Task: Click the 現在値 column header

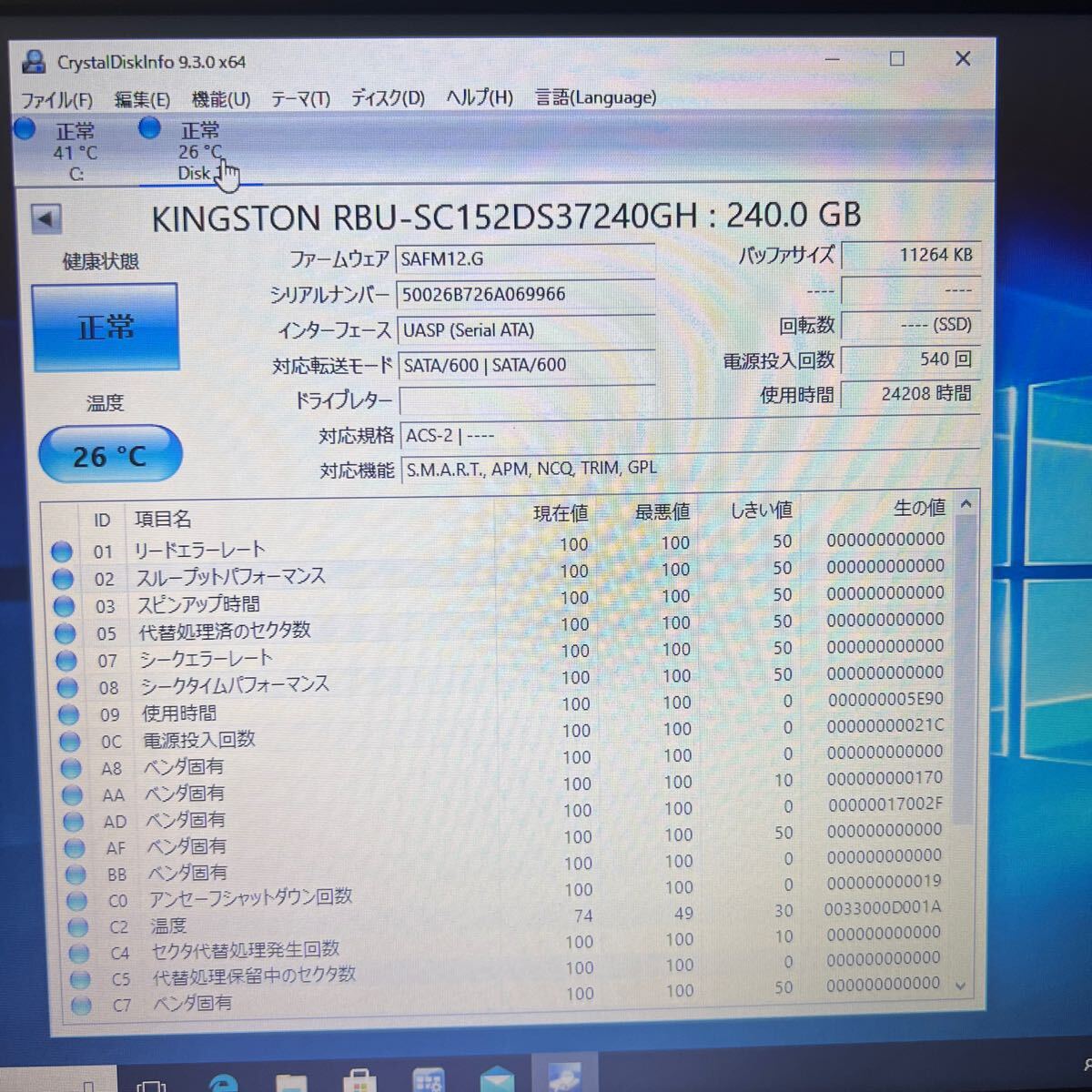Action: point(561,514)
